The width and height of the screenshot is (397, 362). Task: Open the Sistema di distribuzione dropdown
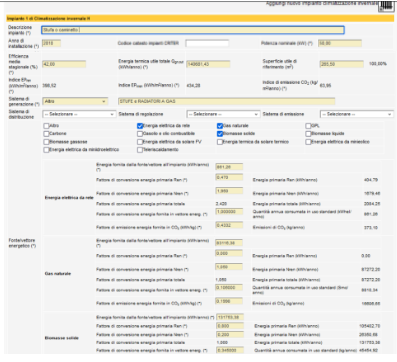[x=79, y=114]
